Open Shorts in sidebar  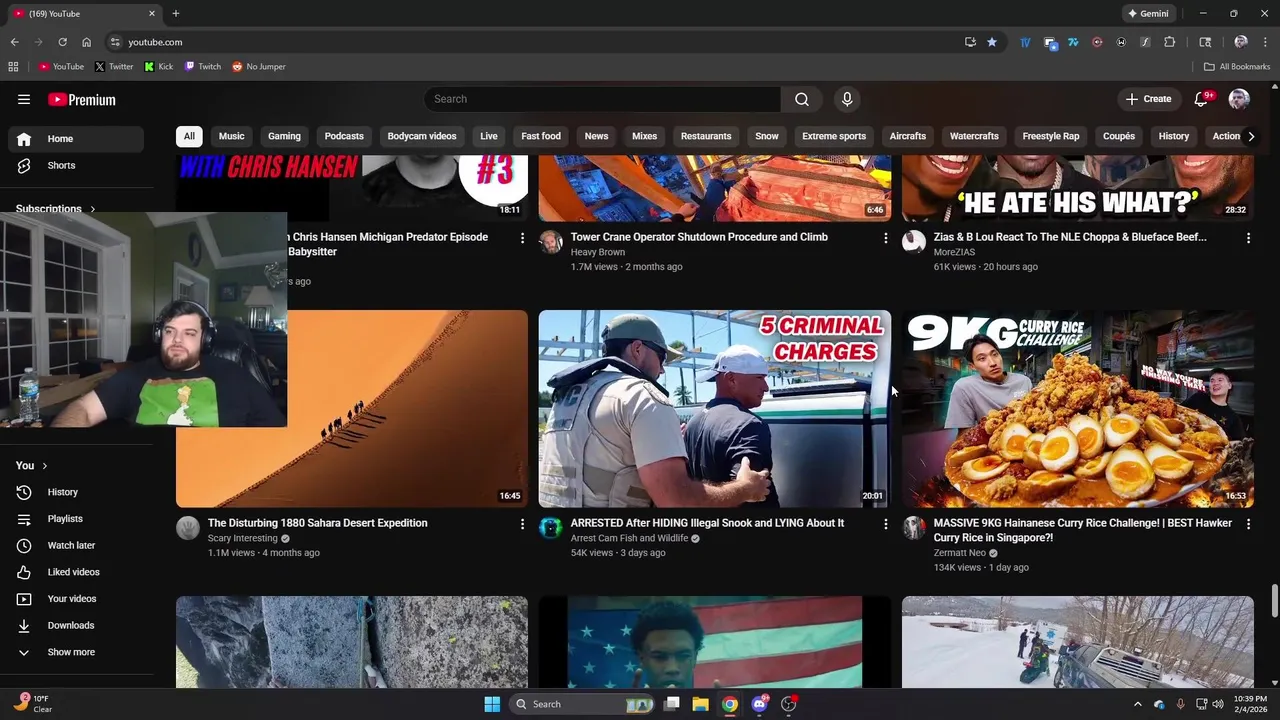75,165
